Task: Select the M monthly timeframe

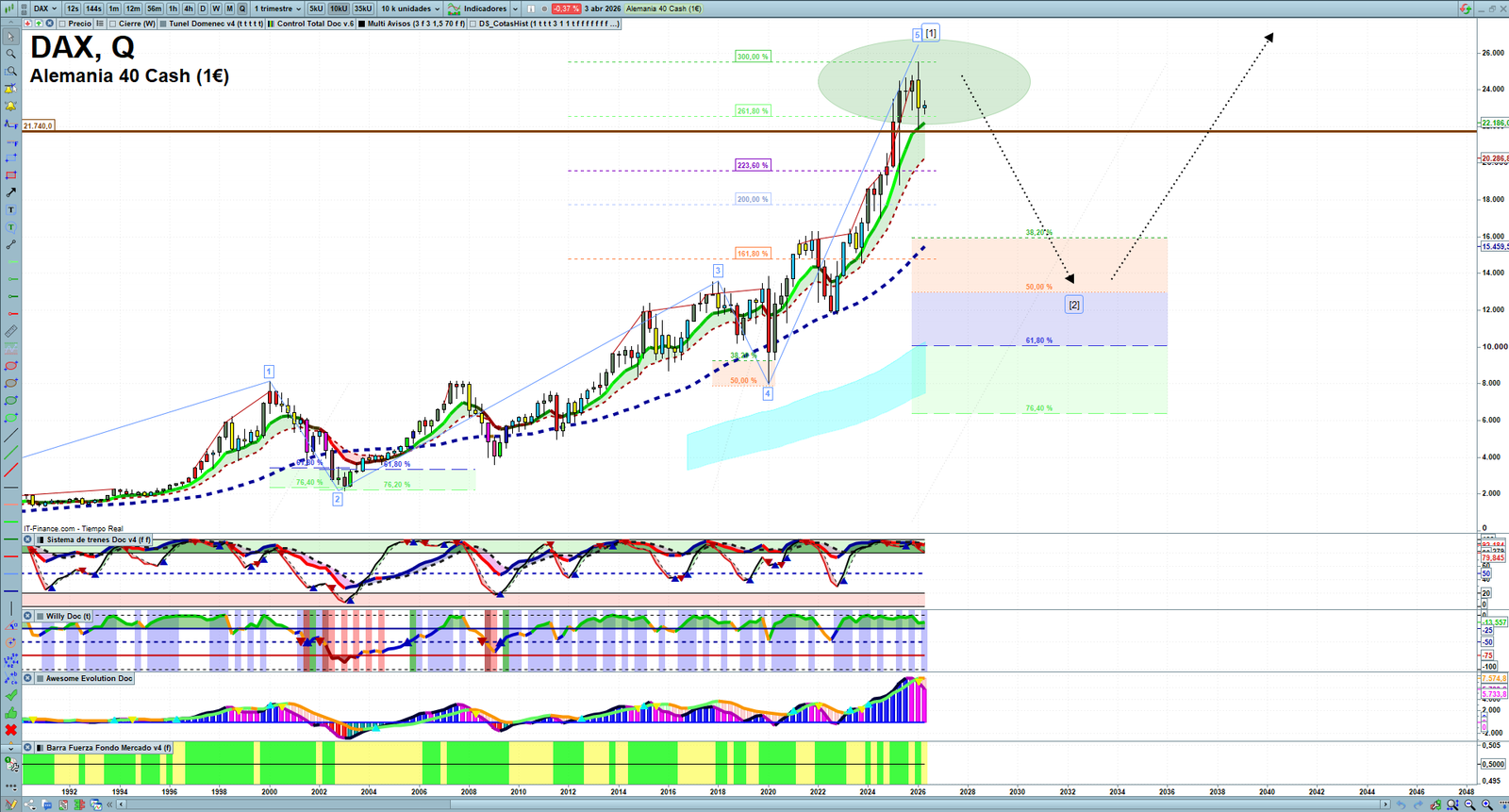Action: point(229,8)
